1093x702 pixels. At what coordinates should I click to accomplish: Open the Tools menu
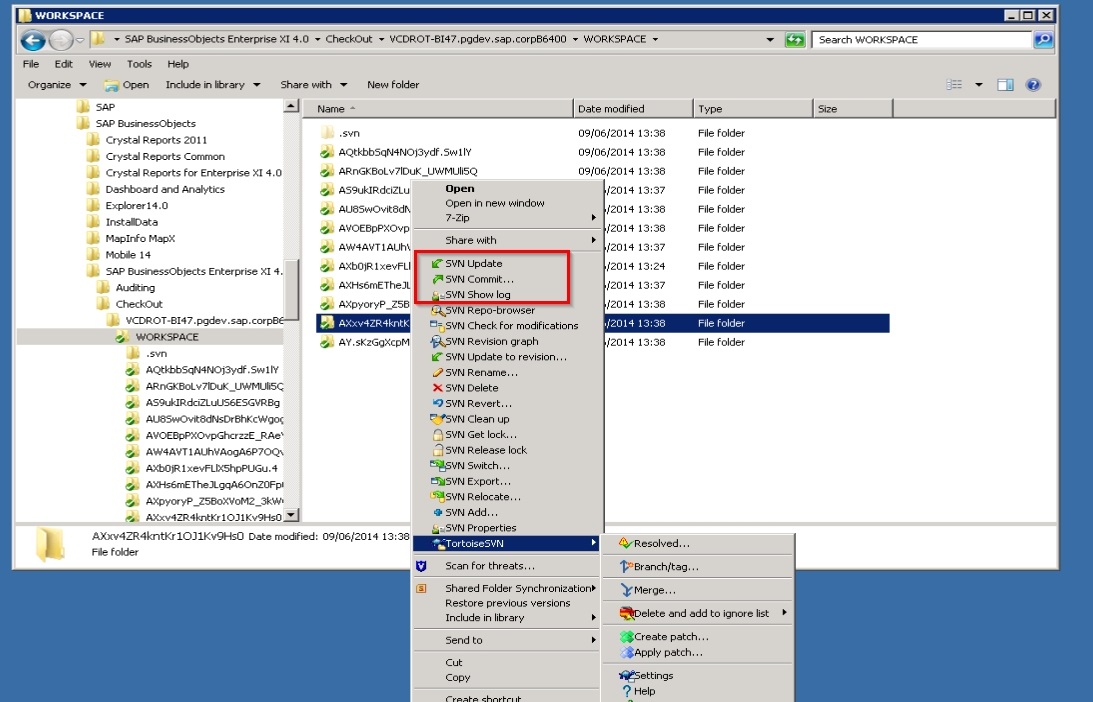click(x=139, y=63)
